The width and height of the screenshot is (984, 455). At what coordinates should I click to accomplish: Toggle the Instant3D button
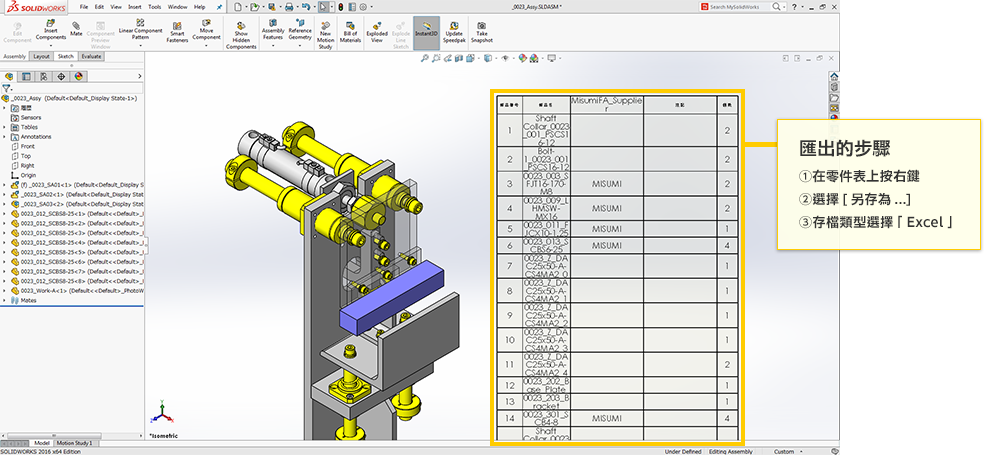click(x=426, y=28)
